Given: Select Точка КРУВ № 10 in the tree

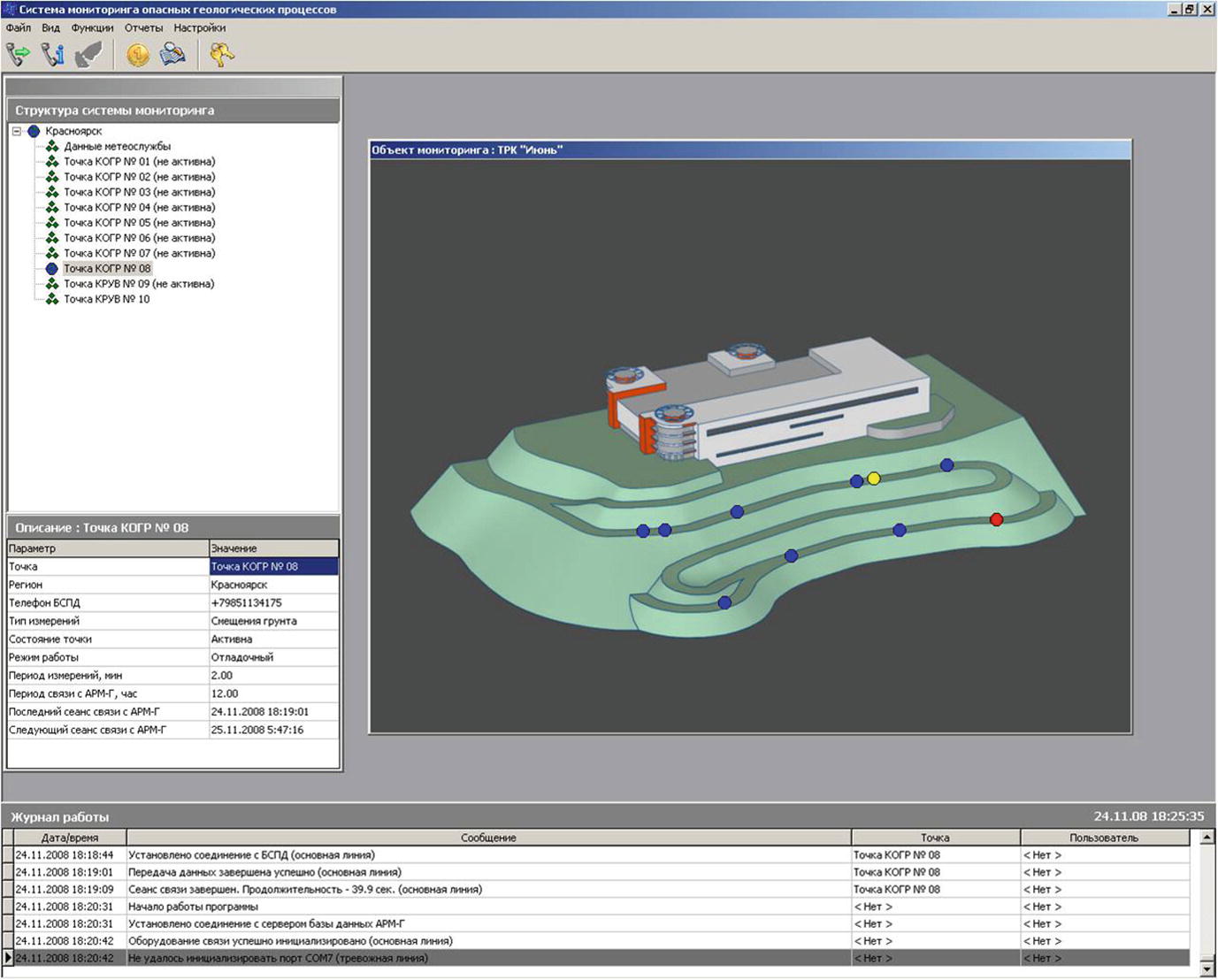Looking at the screenshot, I should (106, 299).
